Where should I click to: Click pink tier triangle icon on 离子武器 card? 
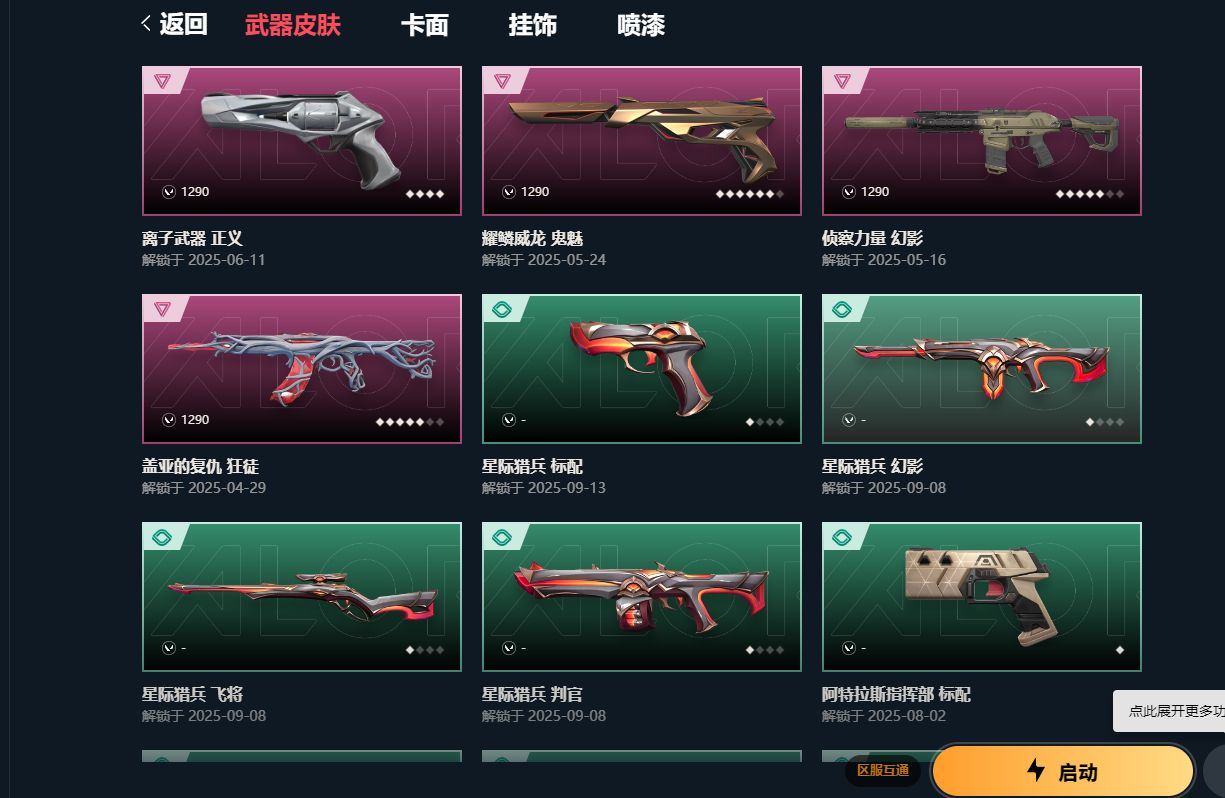click(163, 81)
